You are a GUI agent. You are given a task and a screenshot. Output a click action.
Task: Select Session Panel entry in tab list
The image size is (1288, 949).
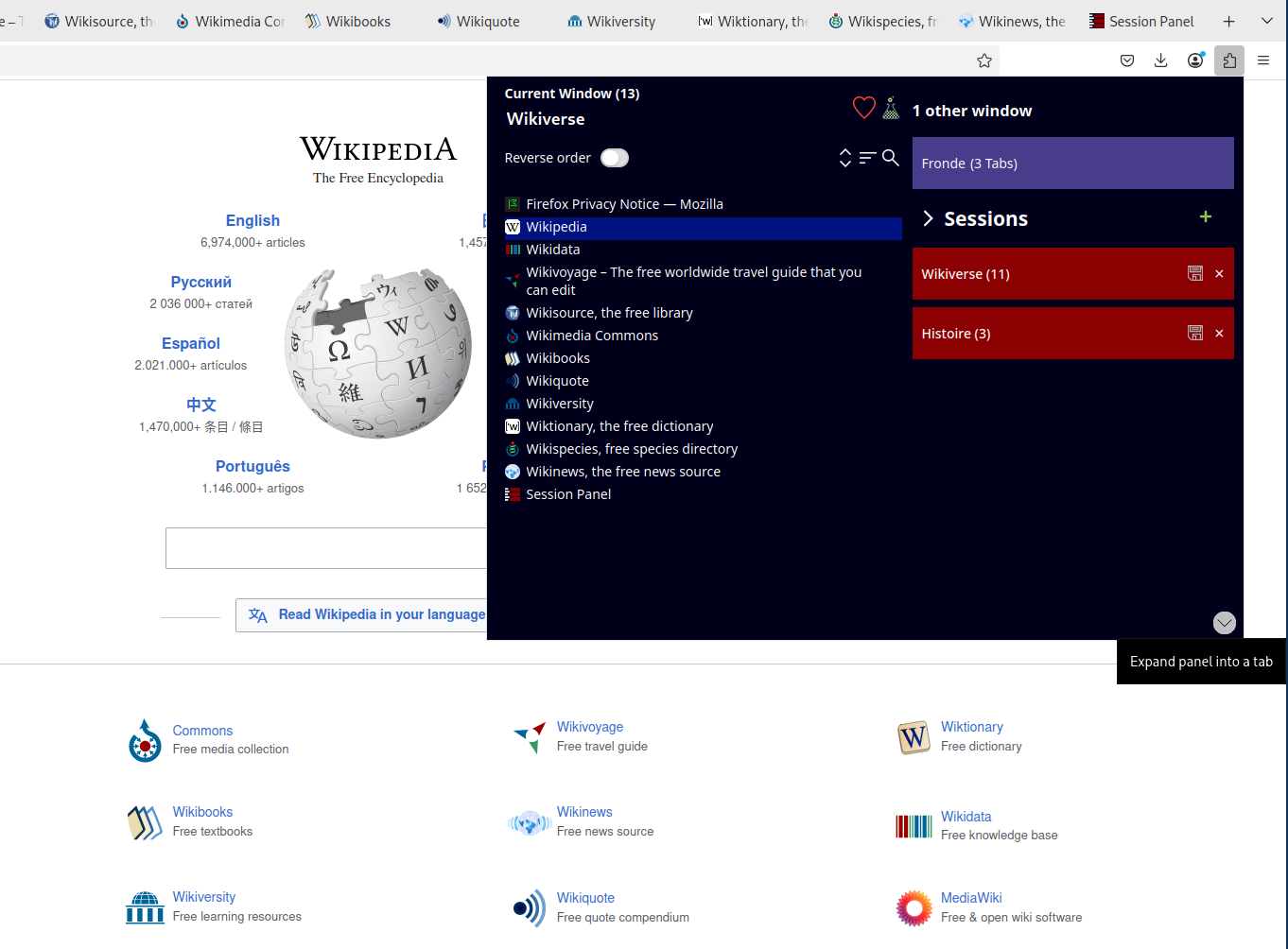pyautogui.click(x=703, y=494)
